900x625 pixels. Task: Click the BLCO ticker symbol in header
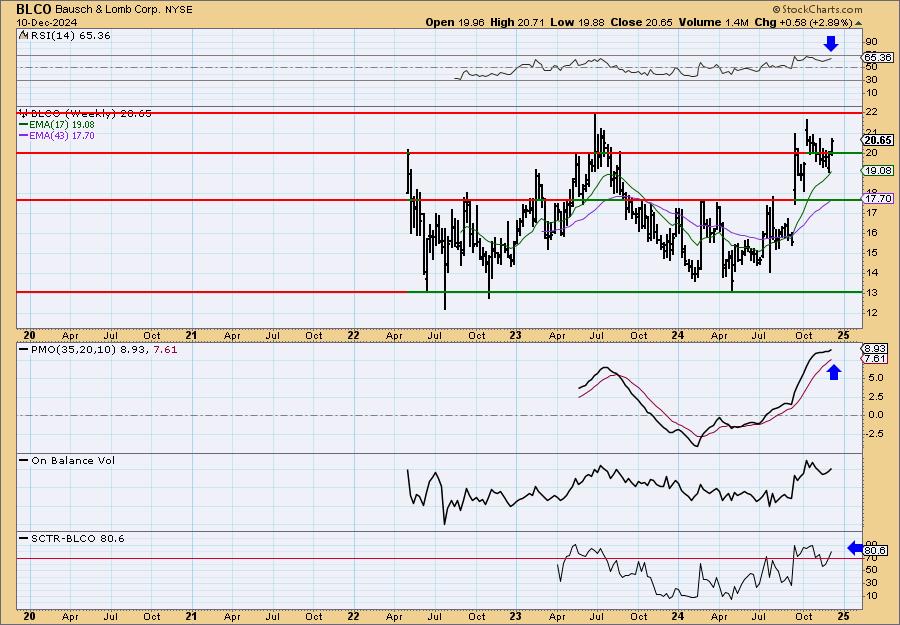point(34,9)
